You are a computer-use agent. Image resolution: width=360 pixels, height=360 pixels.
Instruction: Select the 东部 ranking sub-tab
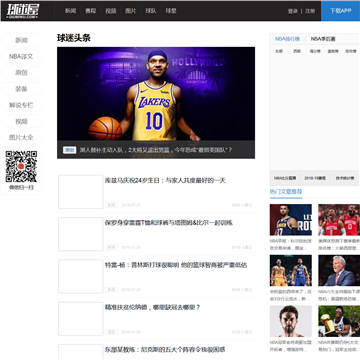pyautogui.click(x=279, y=51)
